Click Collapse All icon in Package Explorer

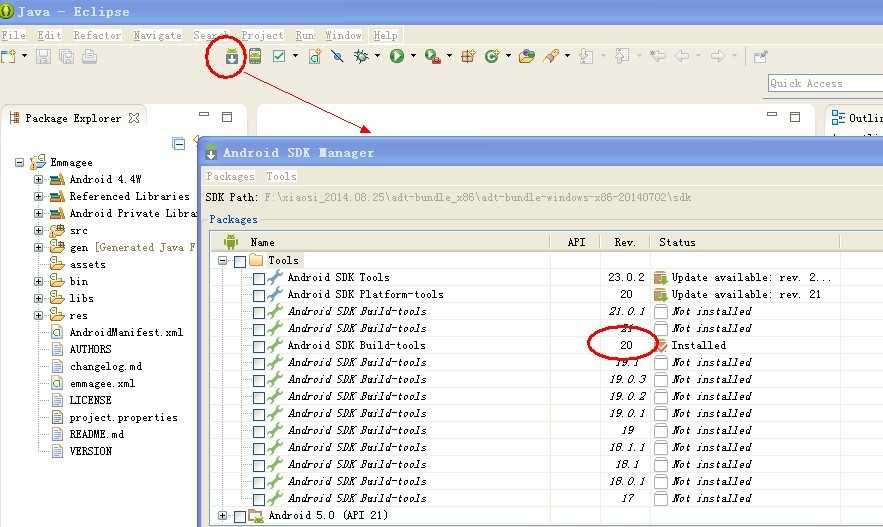click(x=179, y=144)
